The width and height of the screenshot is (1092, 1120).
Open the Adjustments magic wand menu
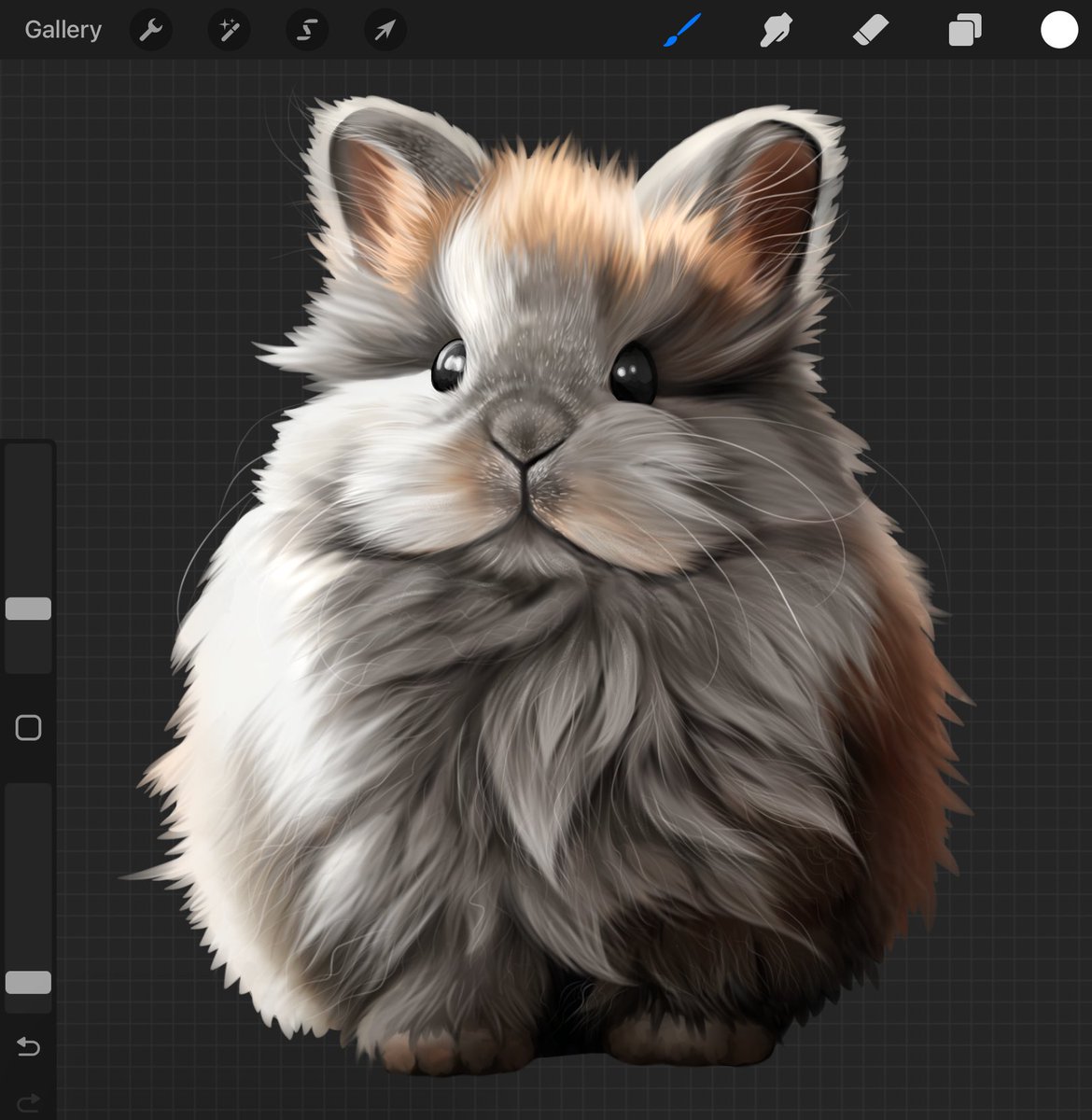pos(229,31)
